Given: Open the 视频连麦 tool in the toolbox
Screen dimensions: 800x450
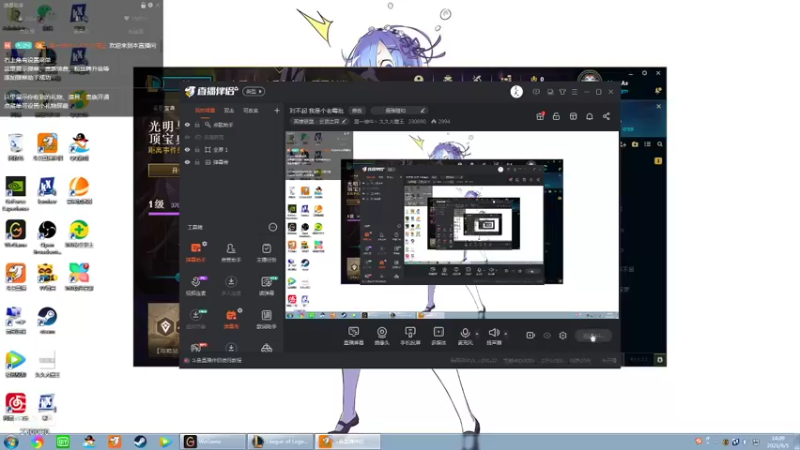Looking at the screenshot, I should click(x=196, y=286).
